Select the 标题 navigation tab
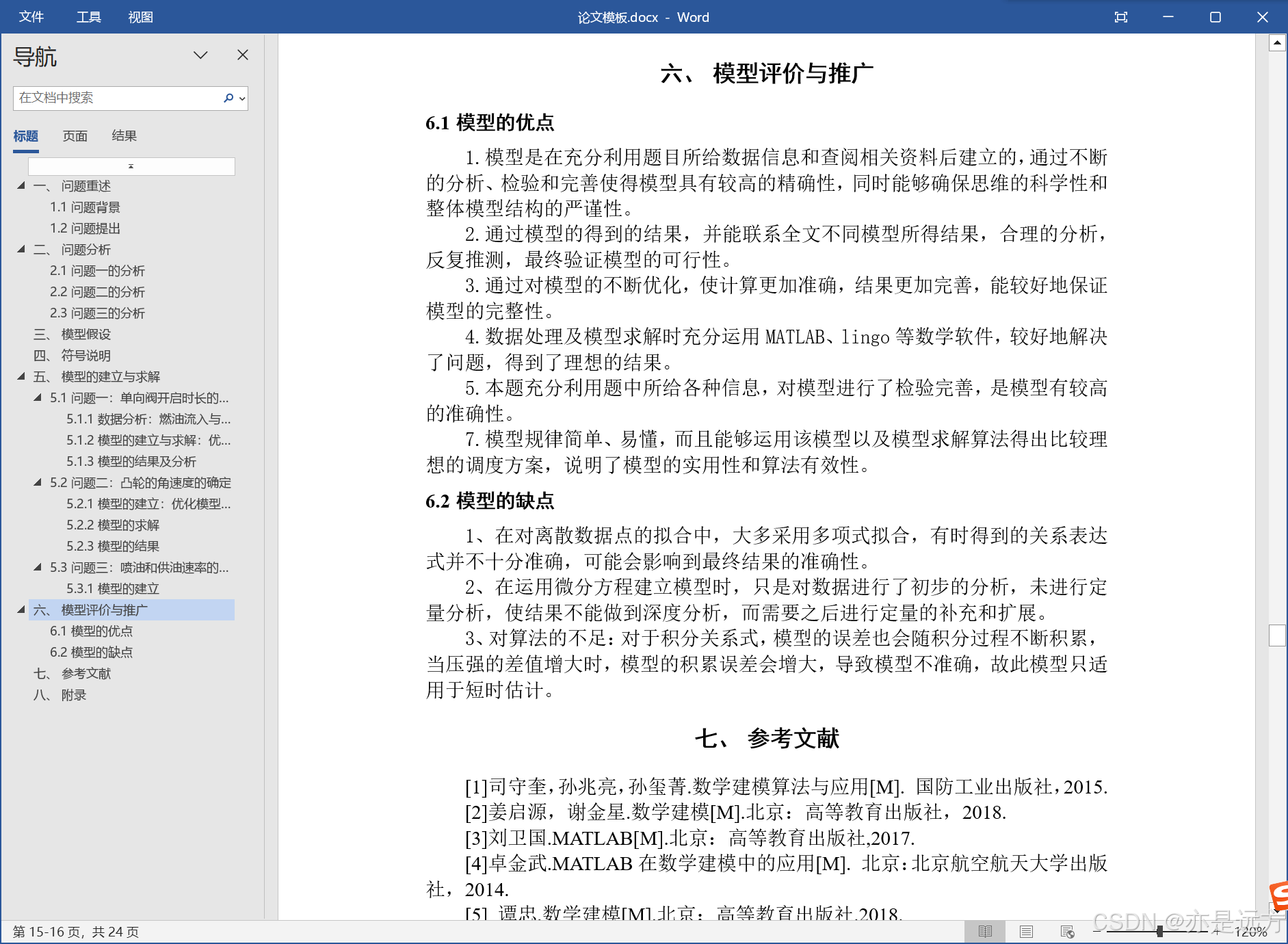Viewport: 1288px width, 944px height. click(x=26, y=136)
